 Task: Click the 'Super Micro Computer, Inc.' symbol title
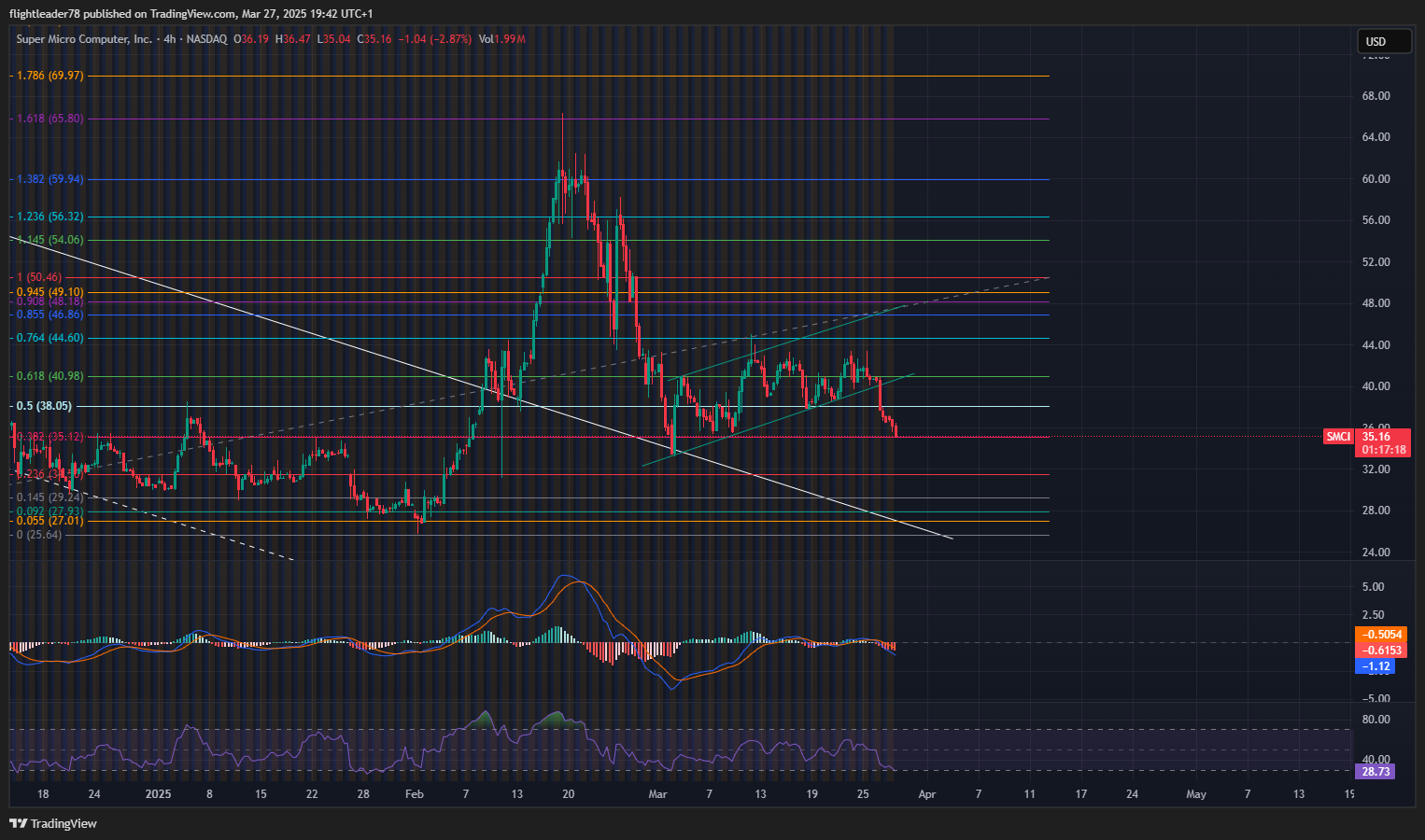(x=84, y=39)
